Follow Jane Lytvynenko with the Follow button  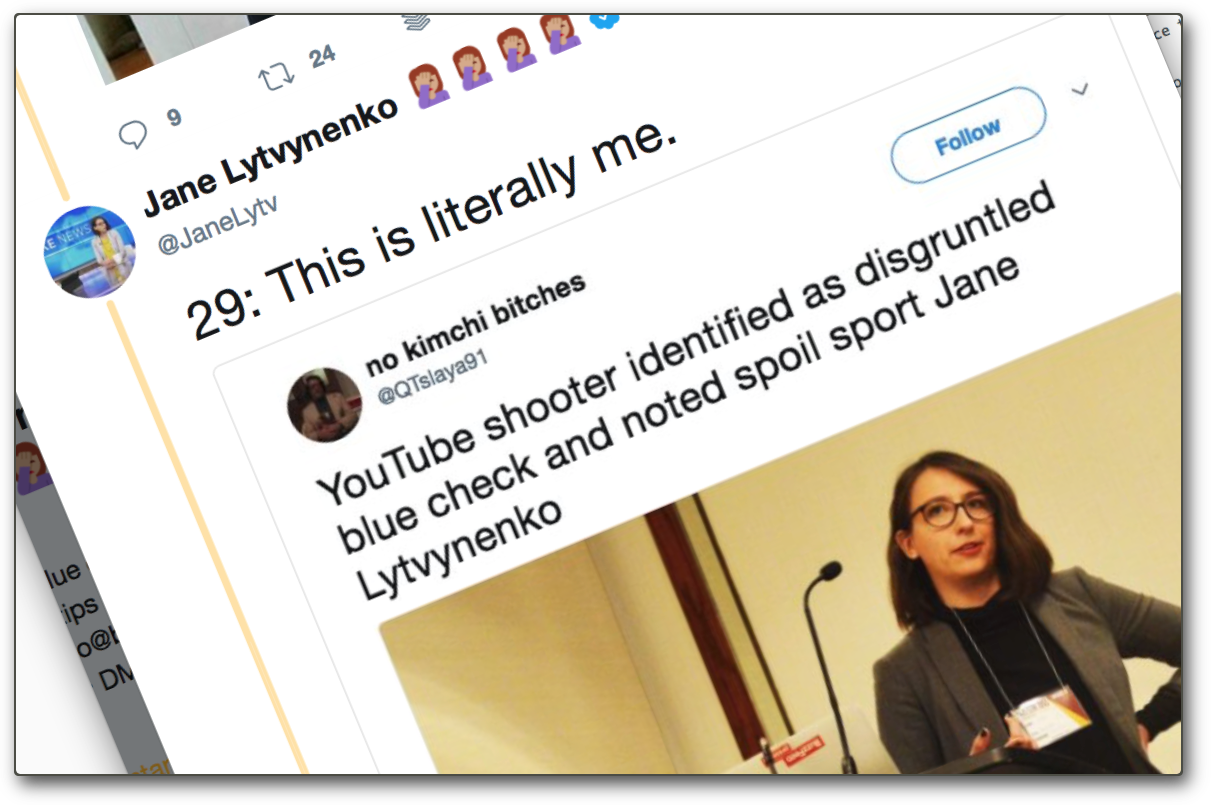tap(968, 135)
